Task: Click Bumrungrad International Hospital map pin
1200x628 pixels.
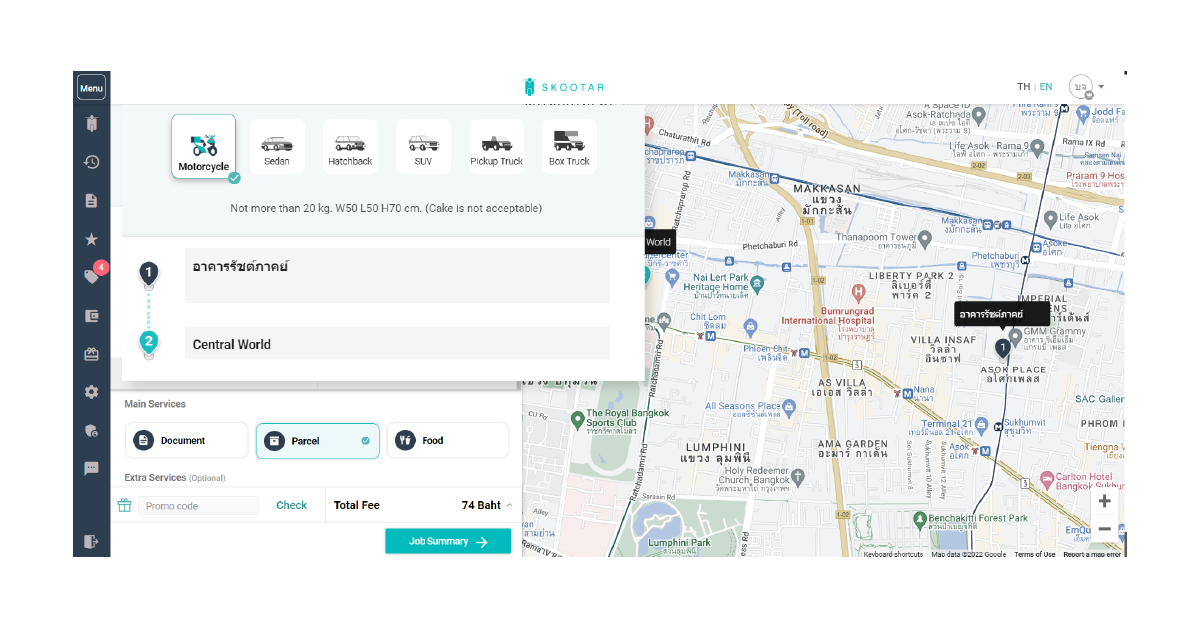Action: coord(858,293)
